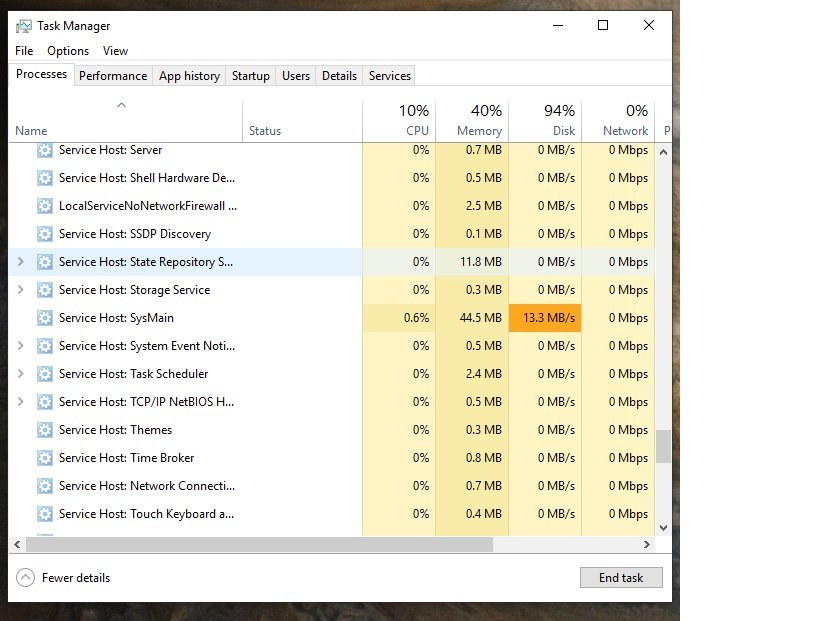This screenshot has width=819, height=621.
Task: Expand Service Host: TCP/IP NetBIOS Helper
Action: pyautogui.click(x=20, y=402)
